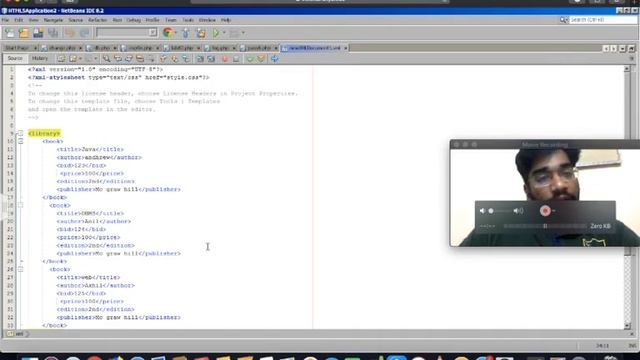Click the New File toolbar icon
Viewport: 640px width, 360px height.
(x=9, y=33)
